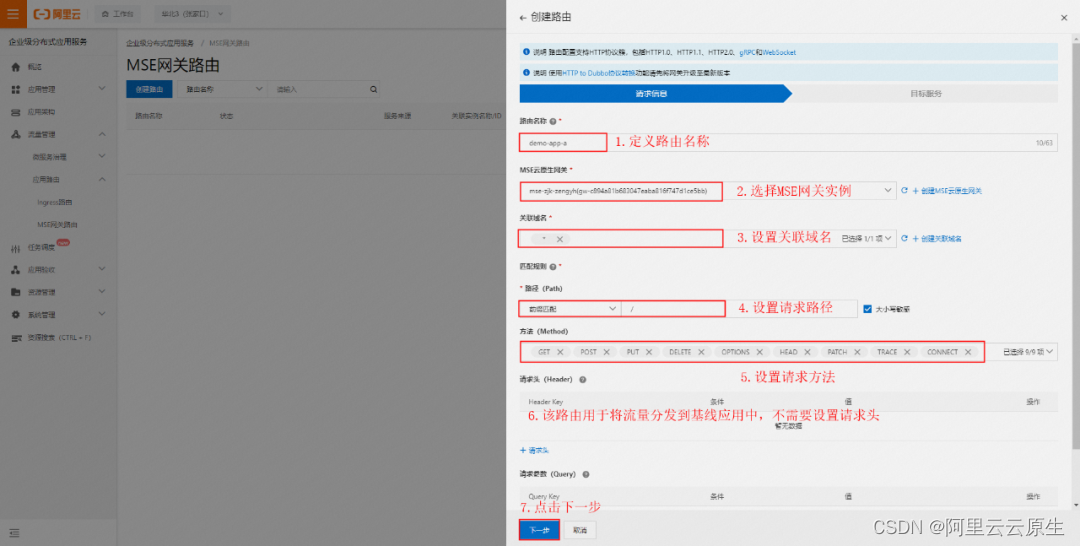
Task: Click the demo-app-a route name field
Action: [789, 143]
